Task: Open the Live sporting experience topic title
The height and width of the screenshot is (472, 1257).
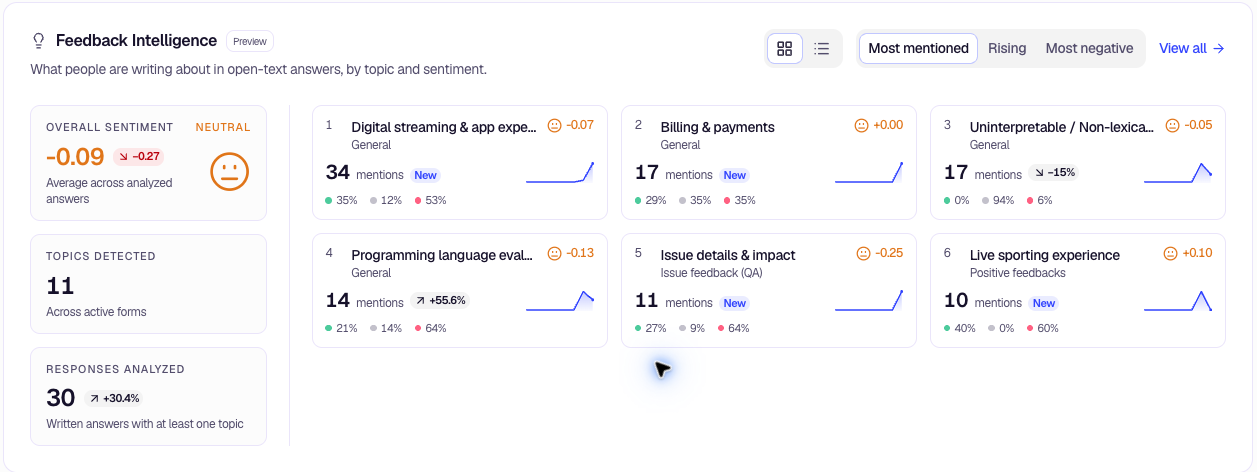Action: click(1045, 255)
